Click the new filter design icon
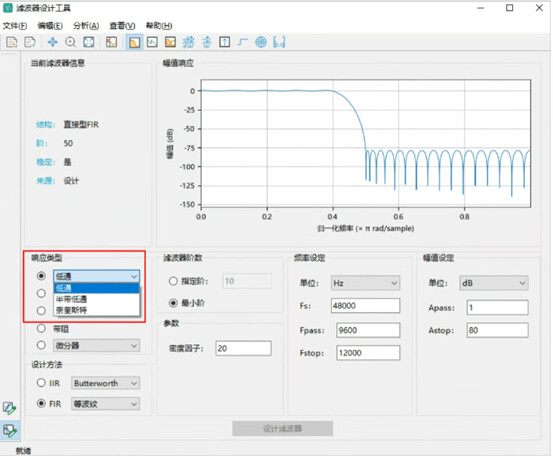553x459 pixels. click(x=12, y=42)
